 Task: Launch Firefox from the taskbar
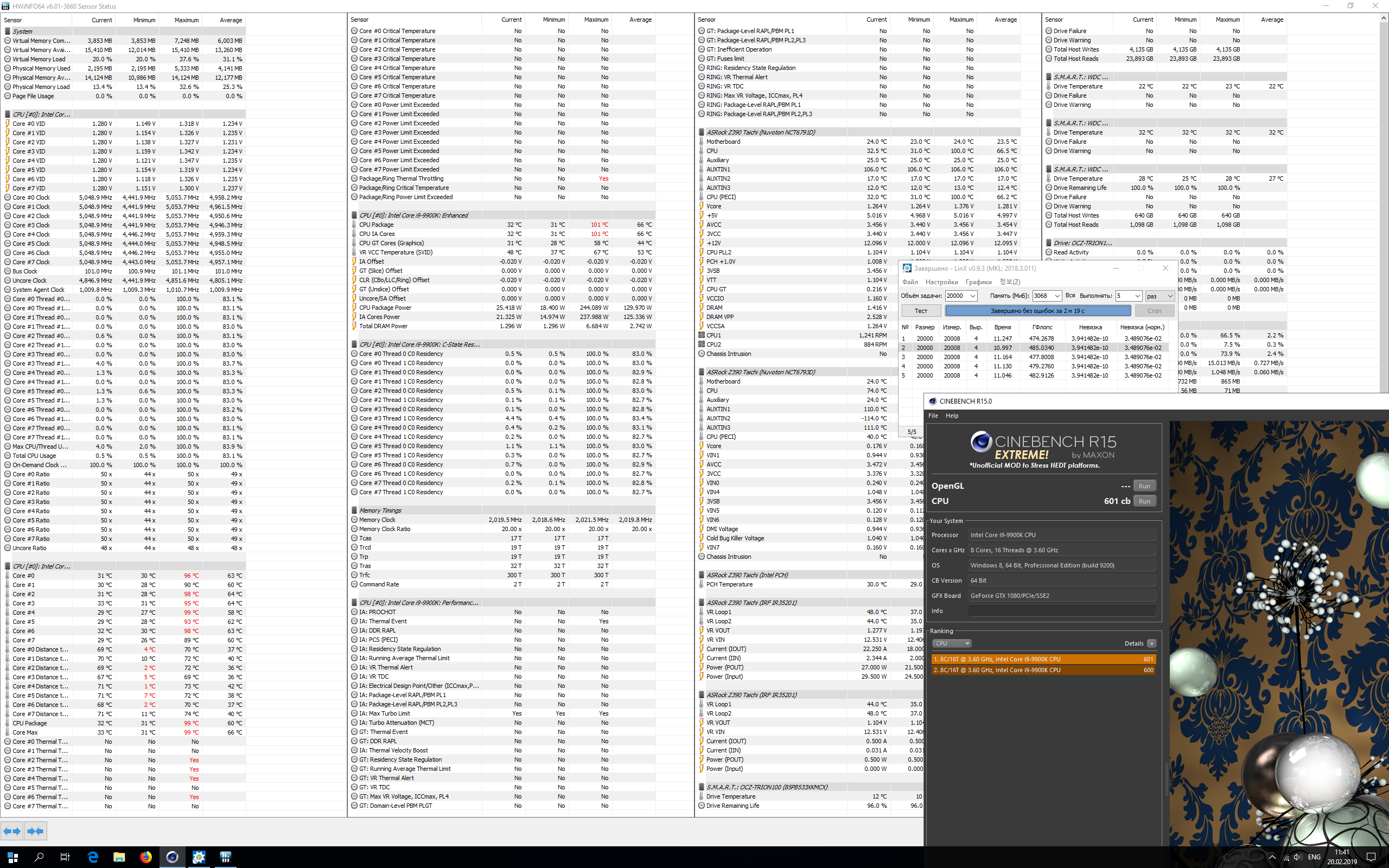(146, 857)
